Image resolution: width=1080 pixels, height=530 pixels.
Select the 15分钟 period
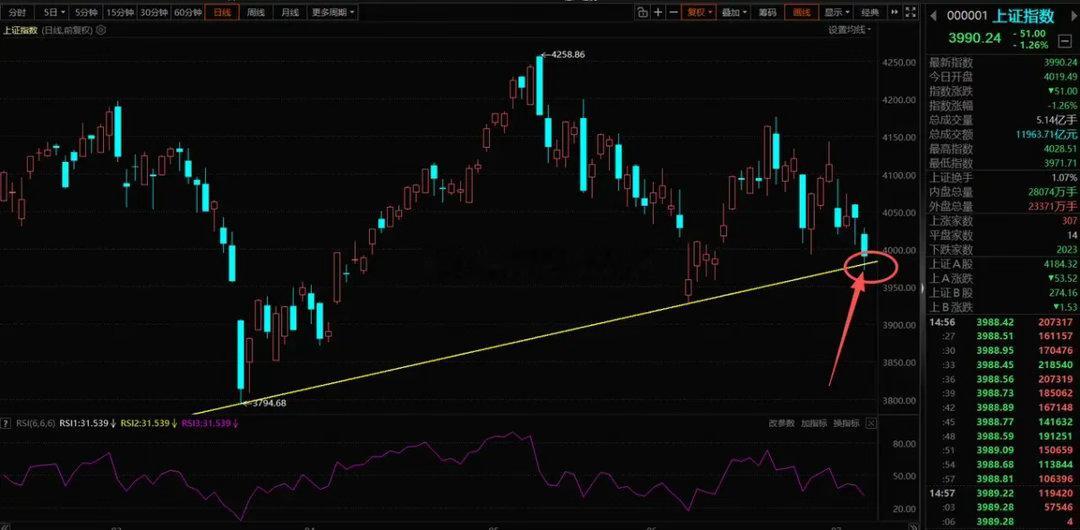pos(120,12)
